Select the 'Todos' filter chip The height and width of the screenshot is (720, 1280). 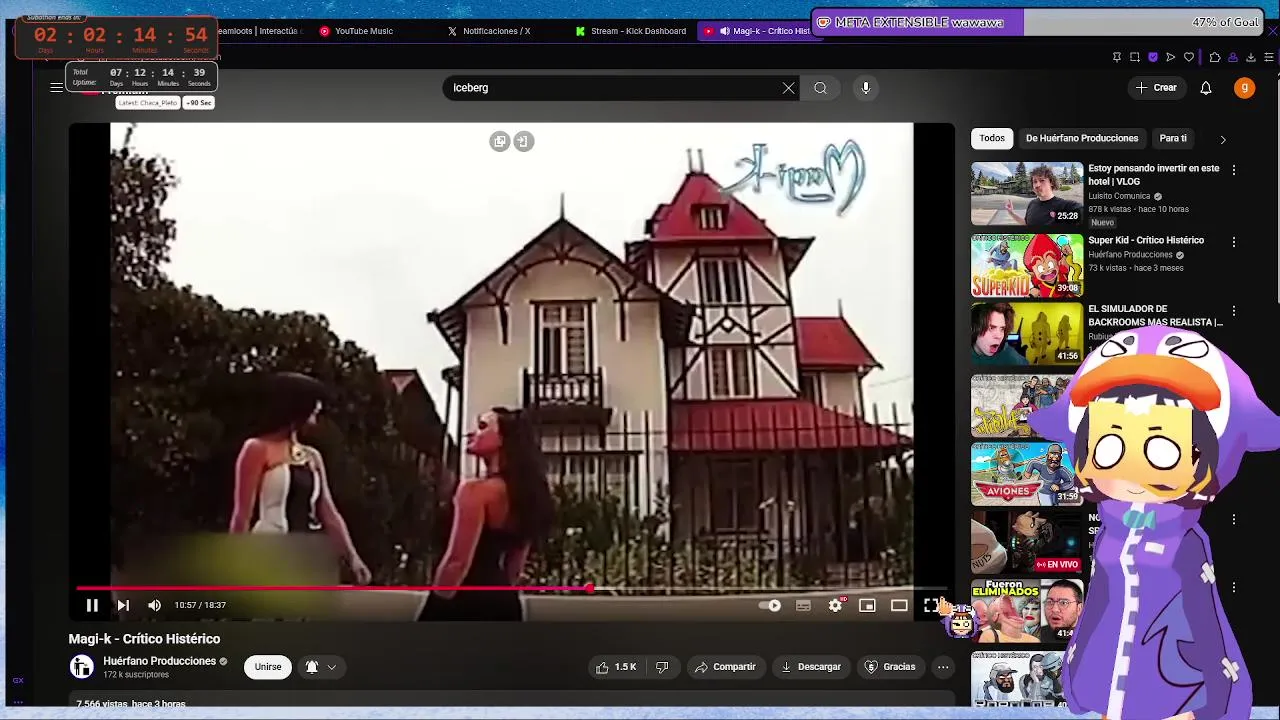[992, 138]
